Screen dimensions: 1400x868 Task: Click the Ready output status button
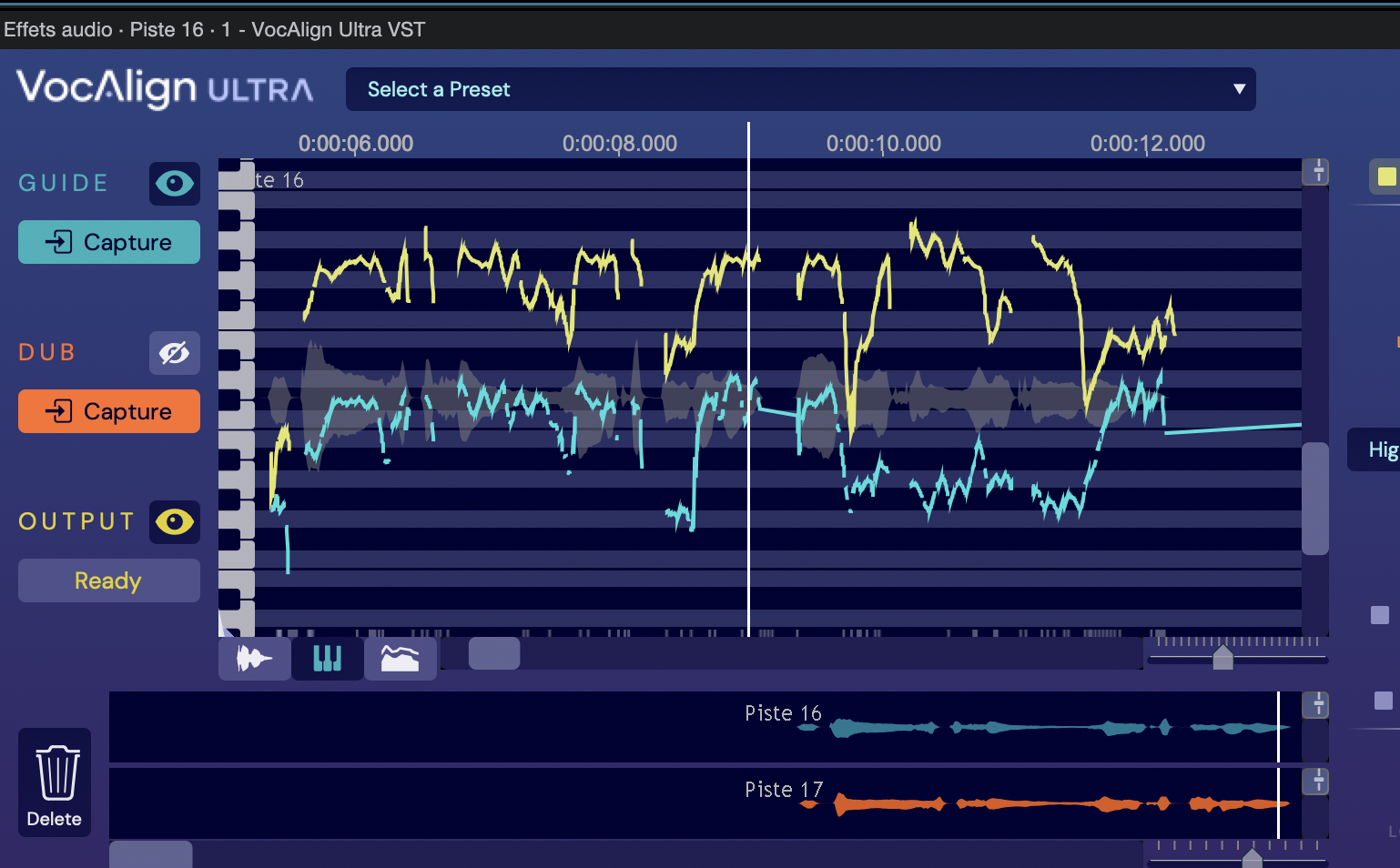click(108, 580)
